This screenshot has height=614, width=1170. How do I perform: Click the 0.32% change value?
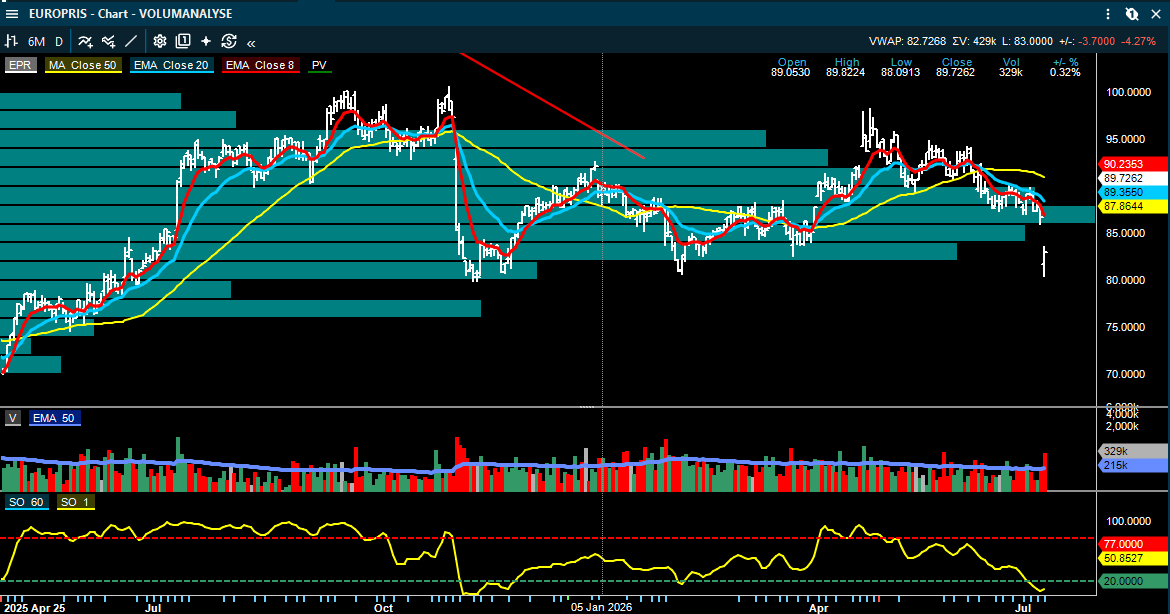click(x=1065, y=72)
